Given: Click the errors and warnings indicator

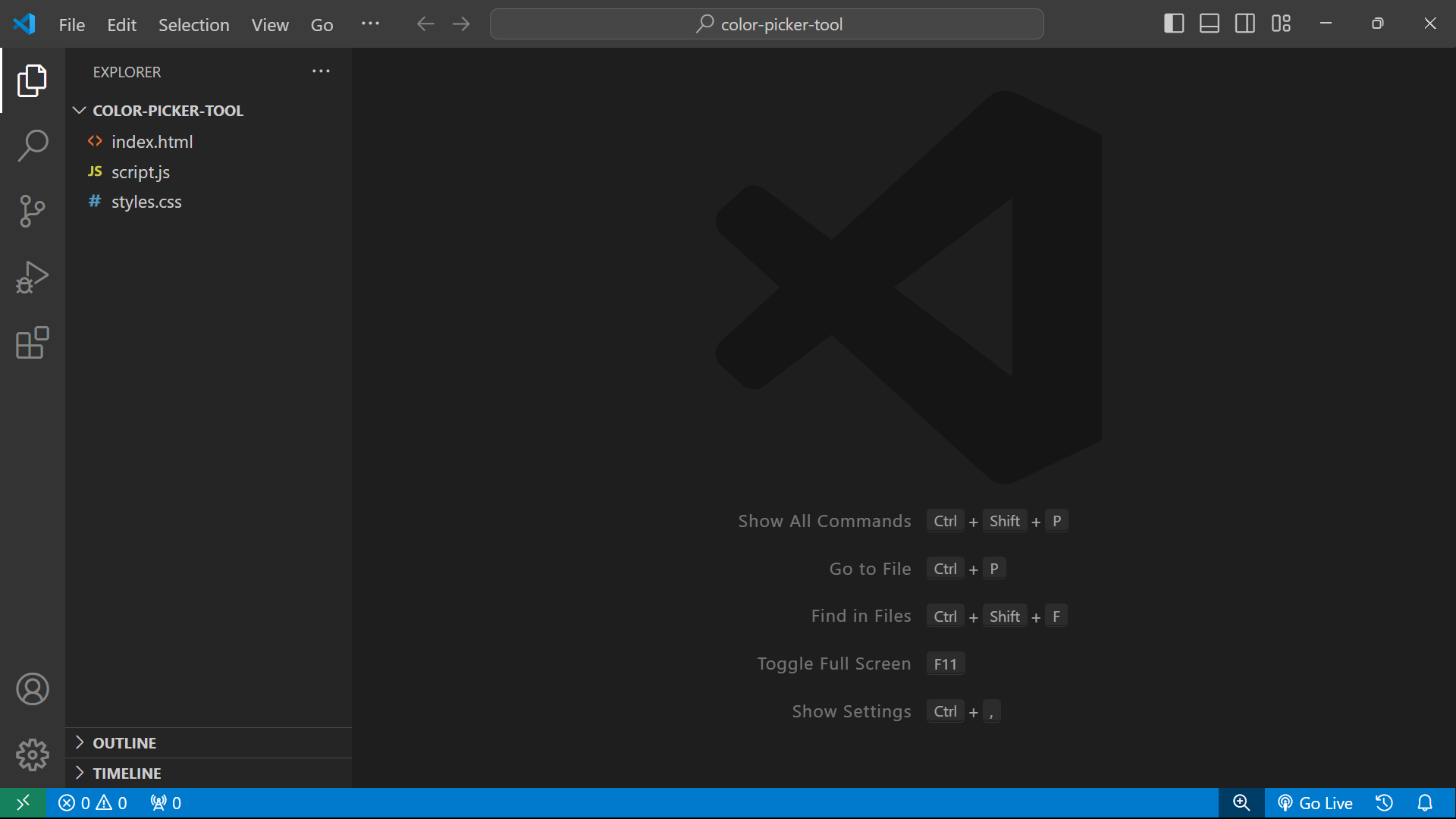Looking at the screenshot, I should [91, 802].
